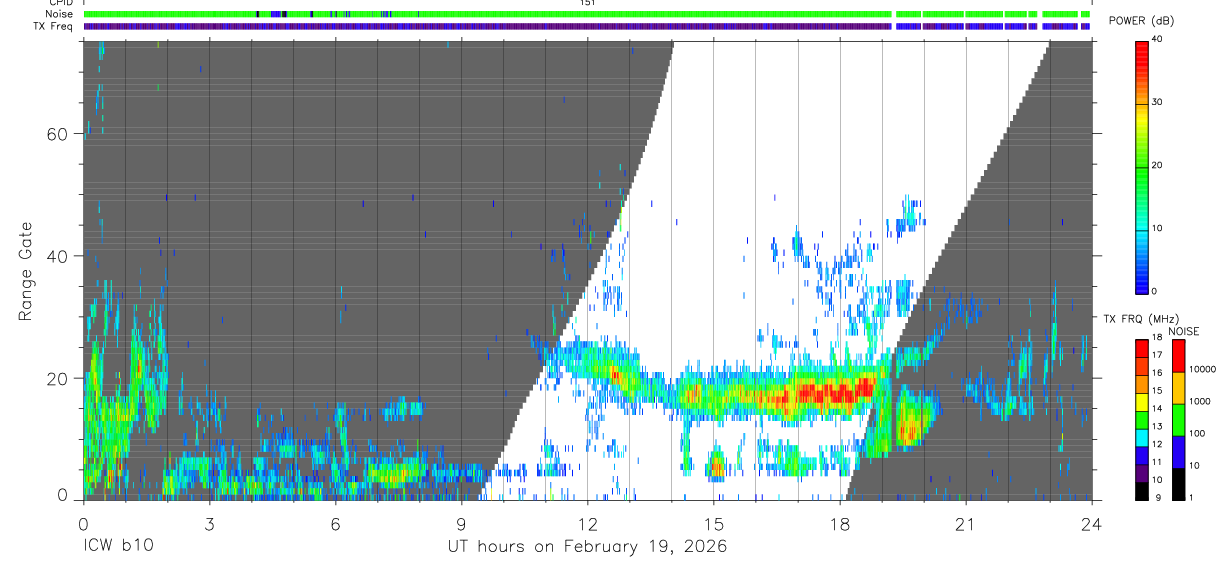The width and height of the screenshot is (1228, 567).
Task: Click the 20 tick on Range Gate axis
Action: [57, 378]
